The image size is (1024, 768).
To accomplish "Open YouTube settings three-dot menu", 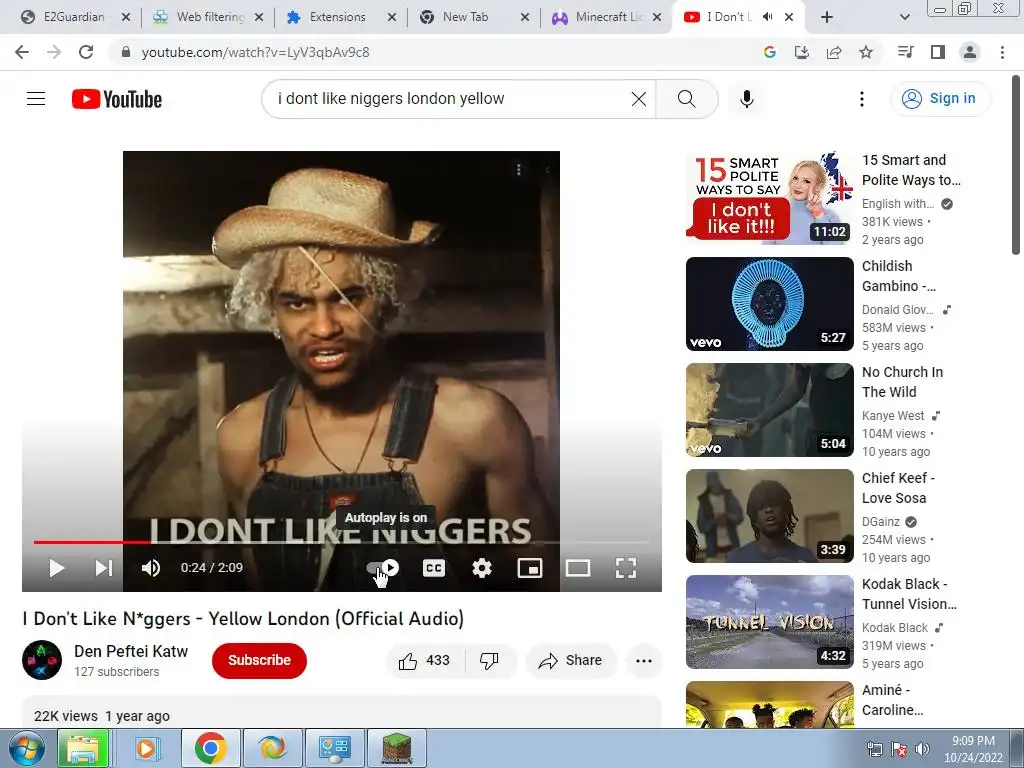I will click(862, 99).
